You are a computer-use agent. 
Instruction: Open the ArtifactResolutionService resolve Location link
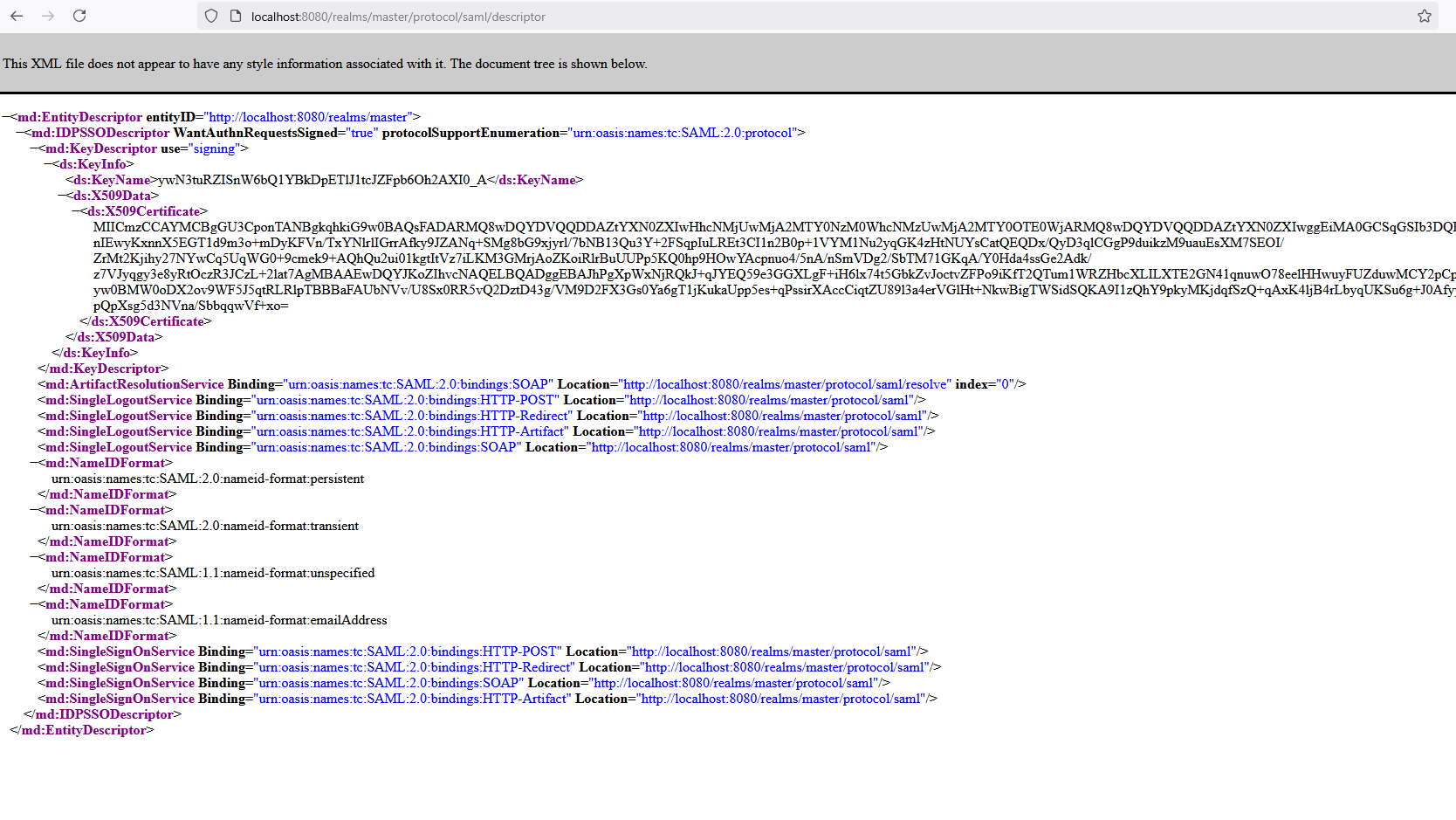click(x=784, y=383)
